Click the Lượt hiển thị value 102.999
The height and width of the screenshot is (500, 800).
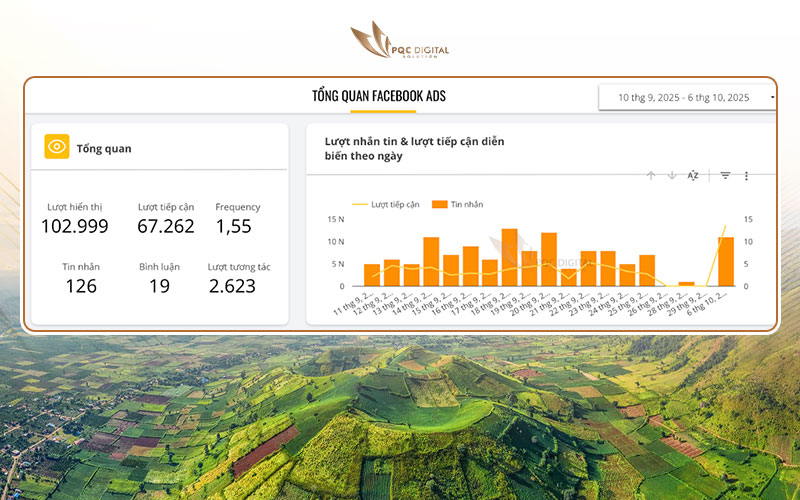point(74,226)
